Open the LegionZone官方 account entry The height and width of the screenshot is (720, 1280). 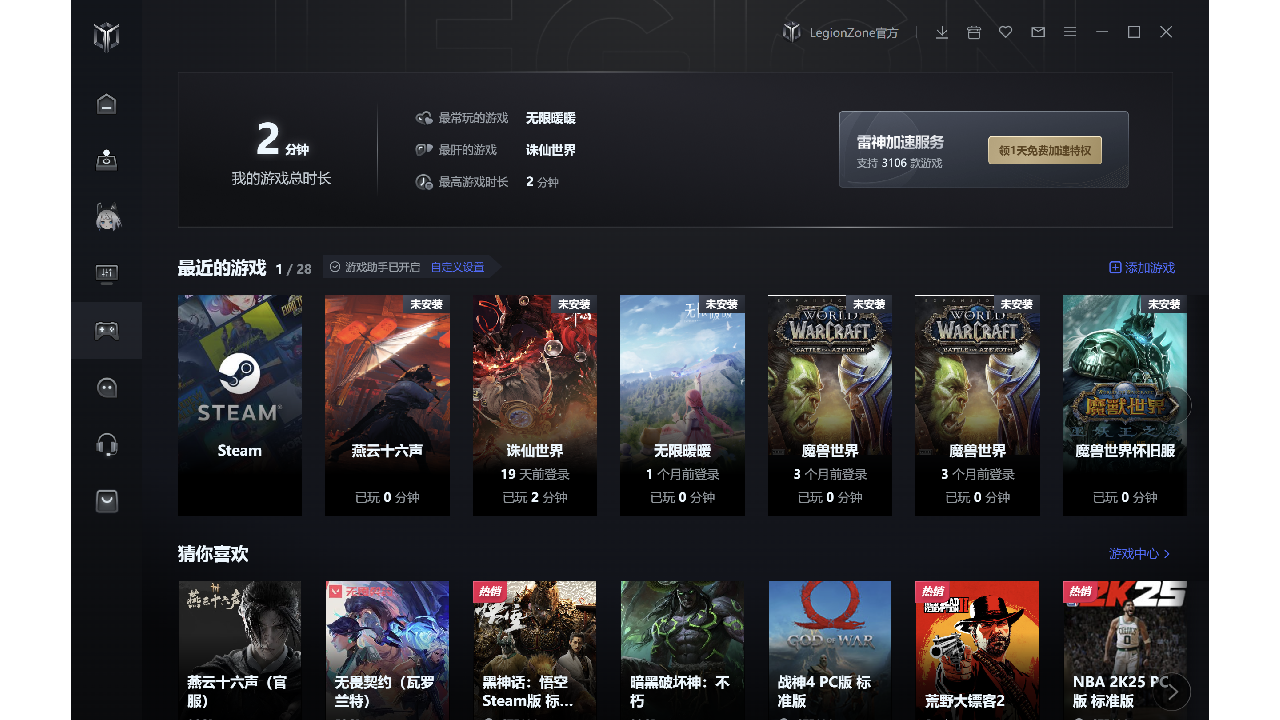pos(841,33)
